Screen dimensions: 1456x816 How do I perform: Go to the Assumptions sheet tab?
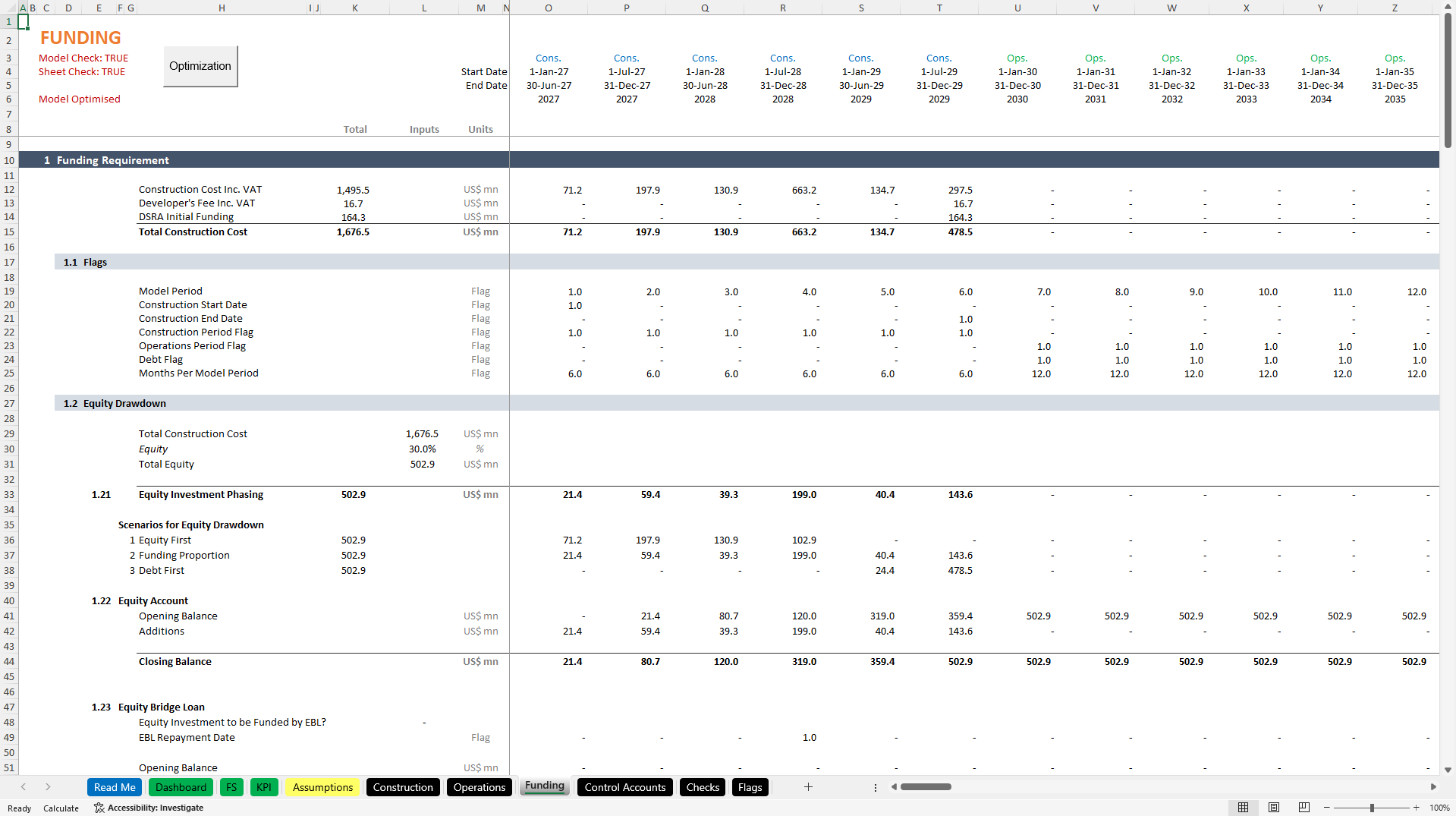[322, 787]
